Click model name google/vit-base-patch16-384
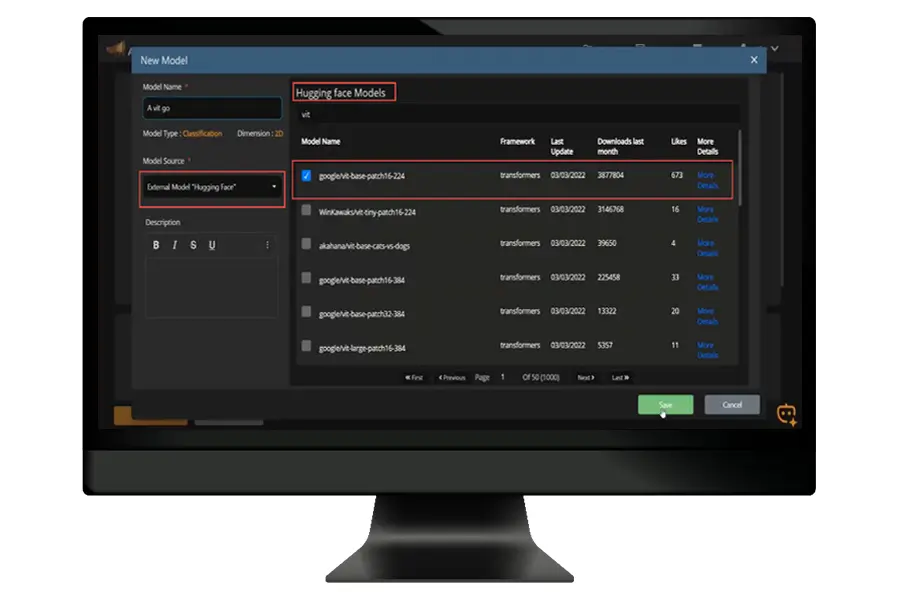This screenshot has height=600, width=900. [x=362, y=280]
